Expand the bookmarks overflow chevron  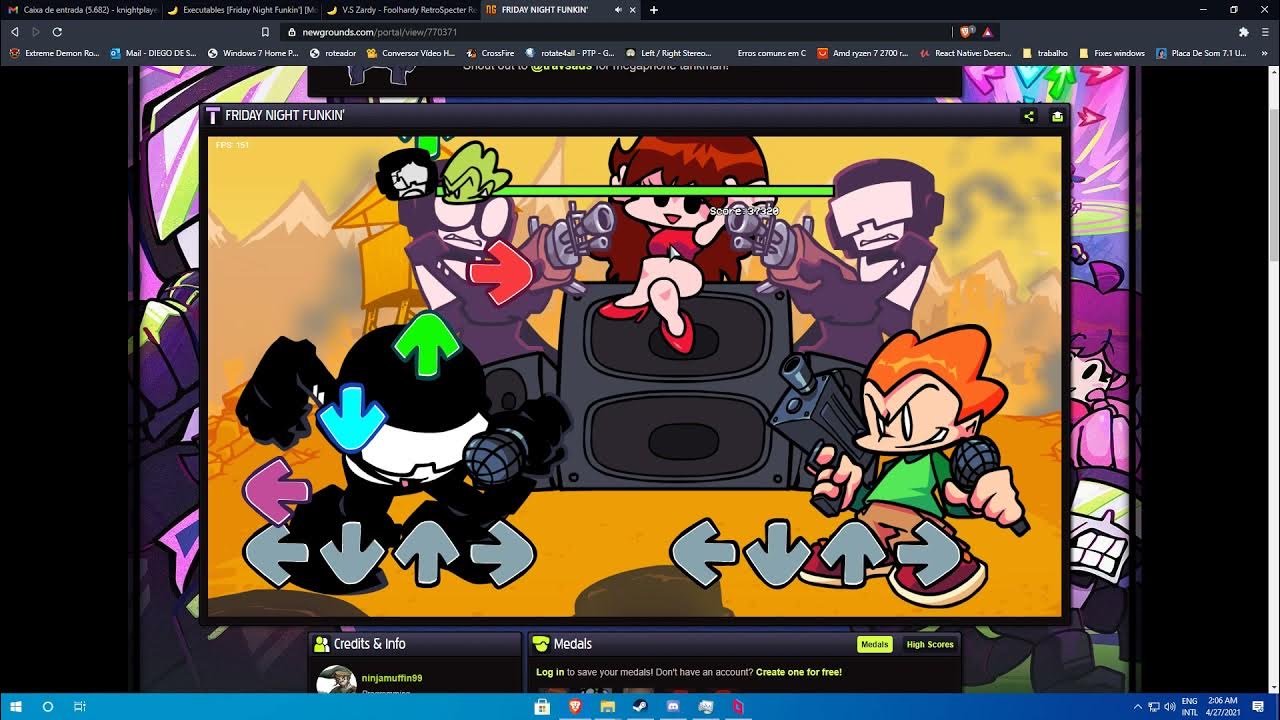pos(1265,53)
